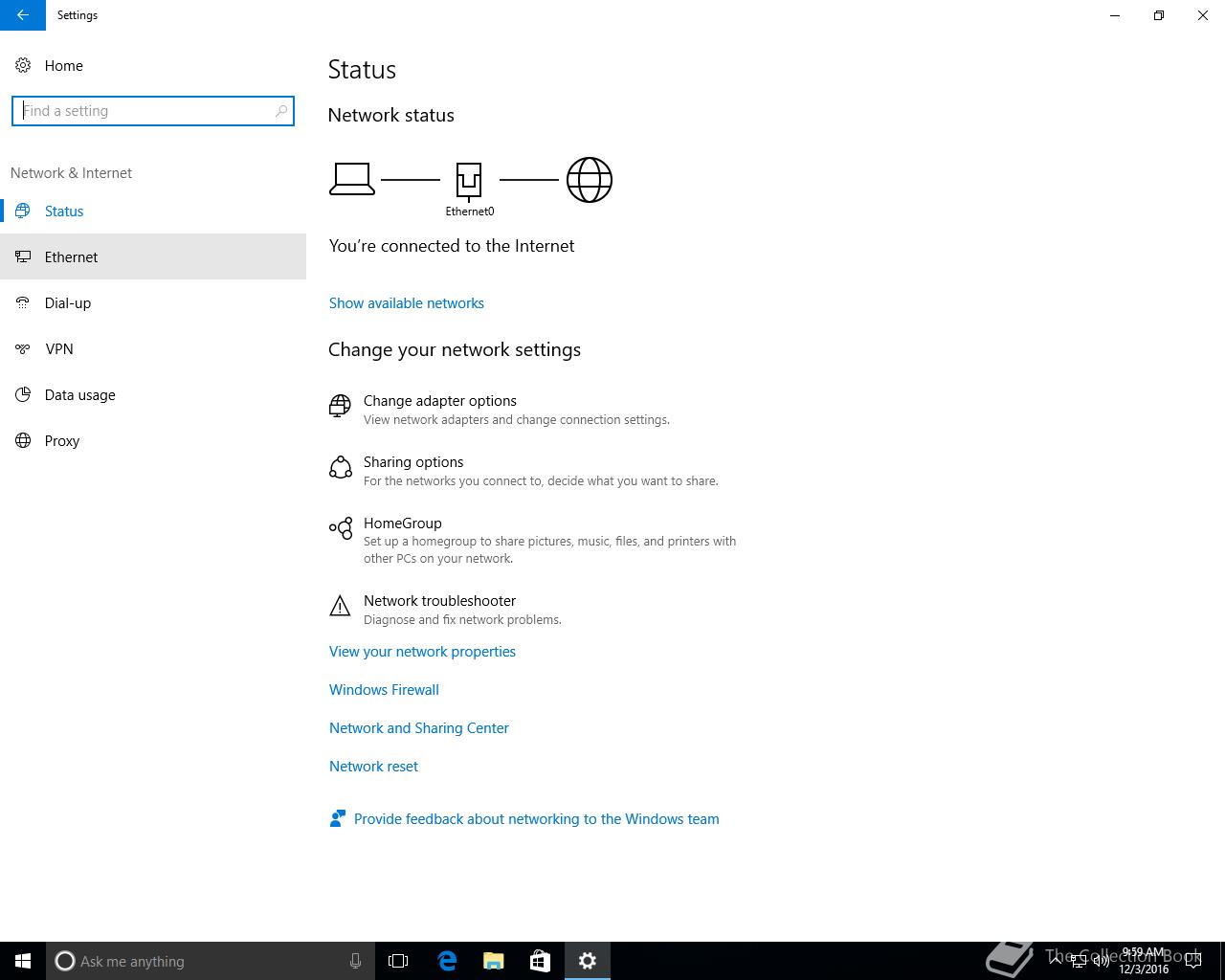Click the Ask me anything Cortana box
Viewport: 1225px width, 980px height.
pyautogui.click(x=211, y=961)
